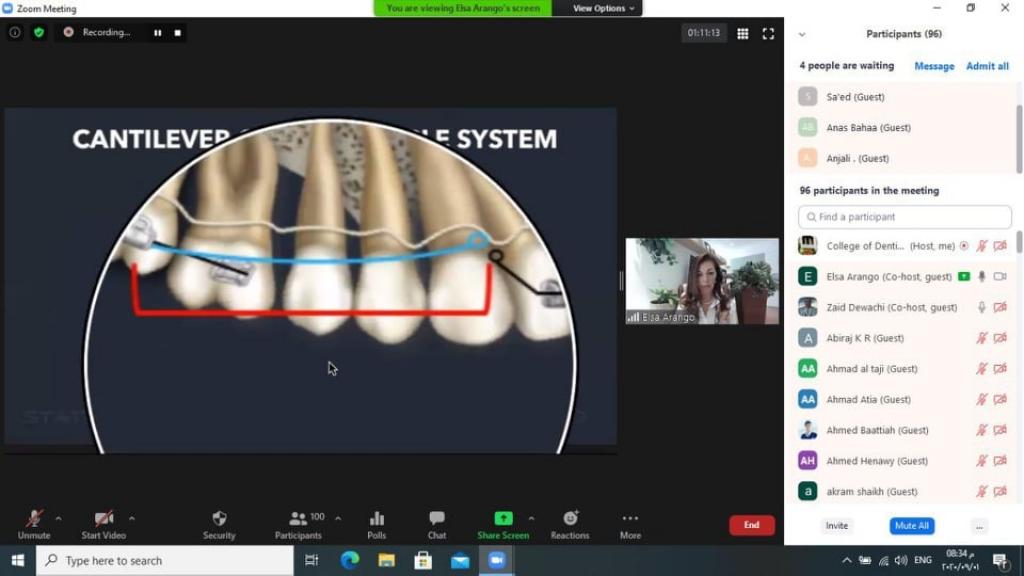Unmute the microphone
Image resolution: width=1024 pixels, height=576 pixels.
coord(34,524)
